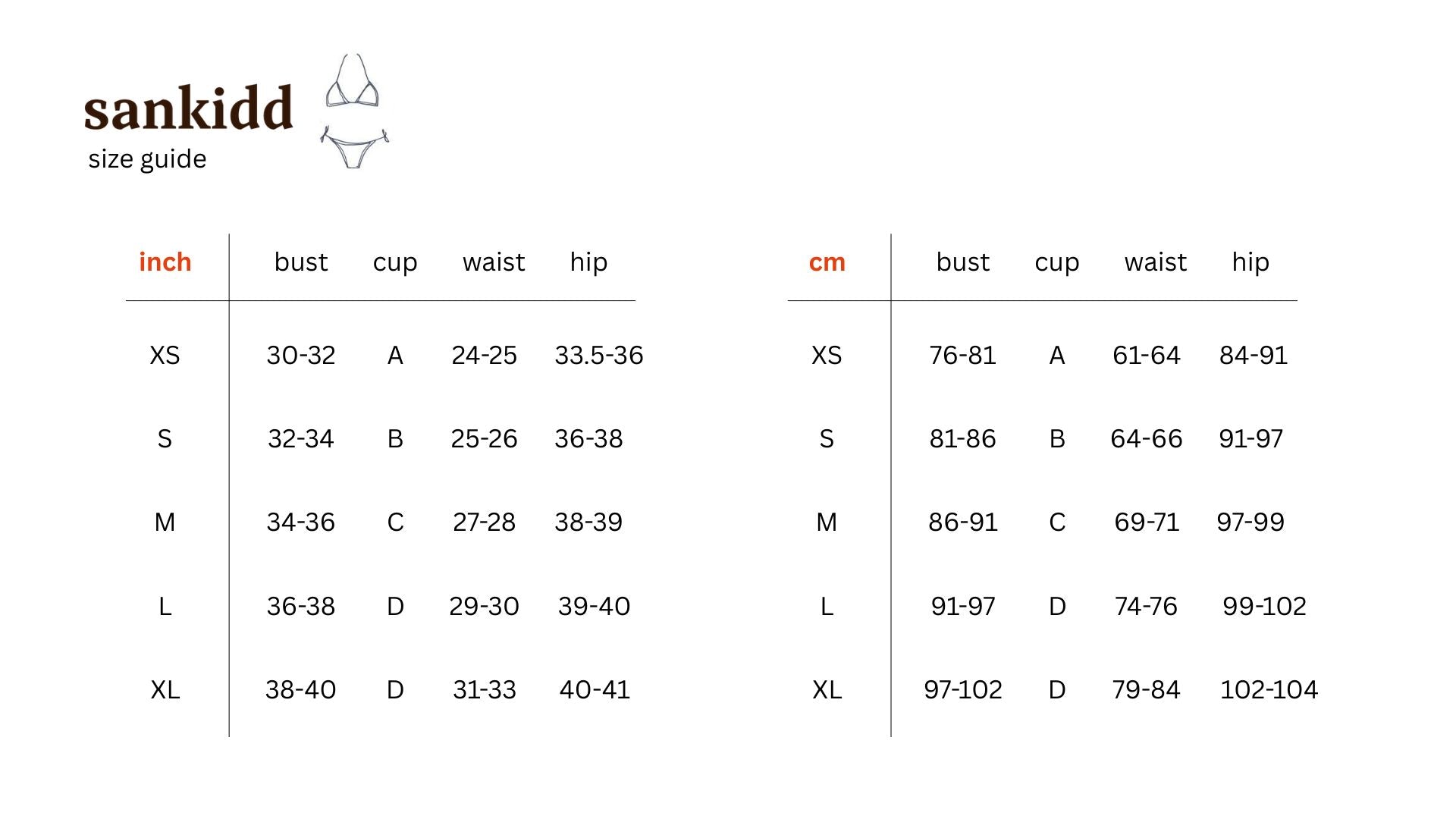Select the 40-41 hip measurement
The height and width of the screenshot is (819, 1456).
(x=595, y=690)
